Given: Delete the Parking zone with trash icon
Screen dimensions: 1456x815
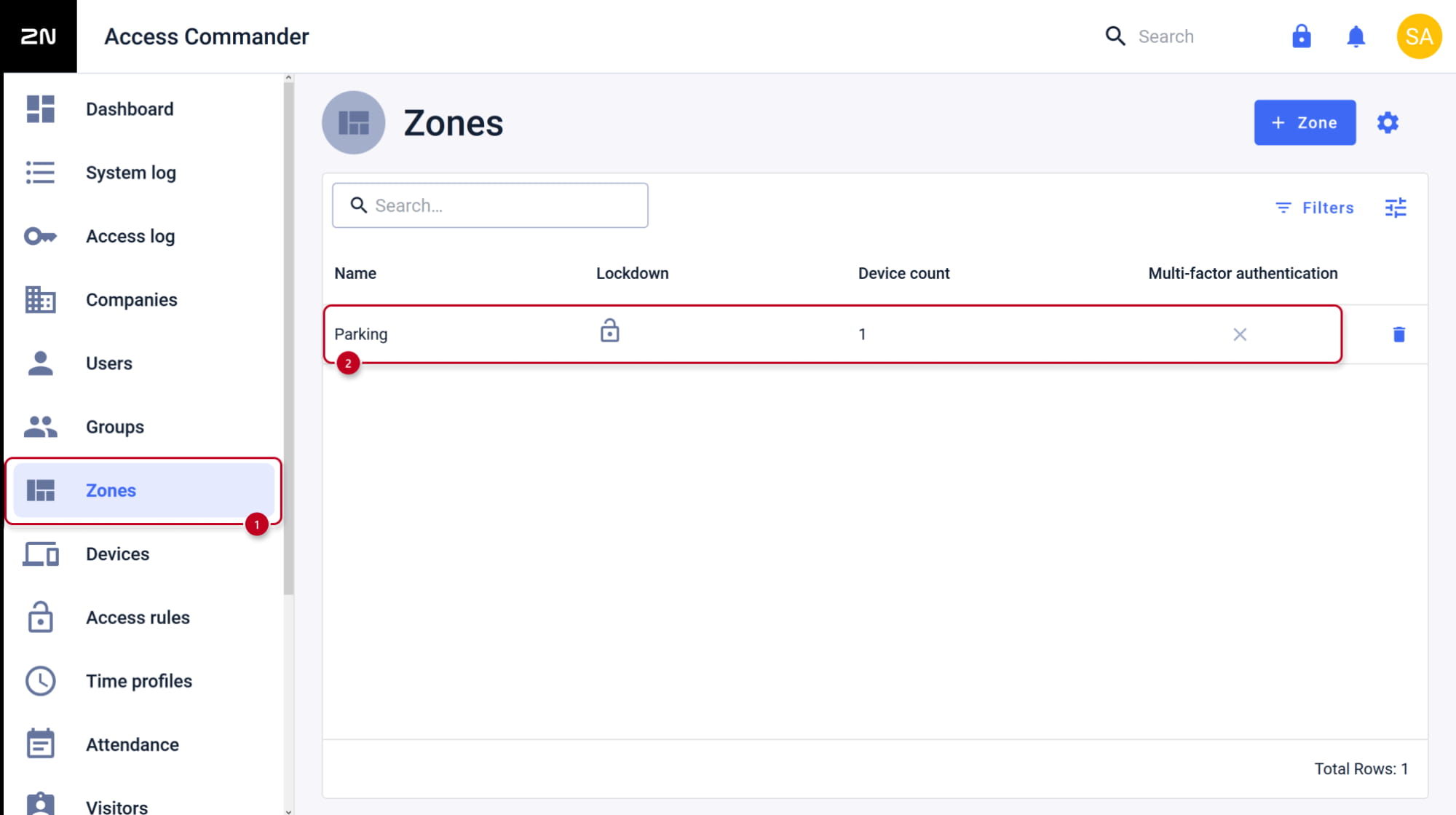Looking at the screenshot, I should click(x=1398, y=334).
